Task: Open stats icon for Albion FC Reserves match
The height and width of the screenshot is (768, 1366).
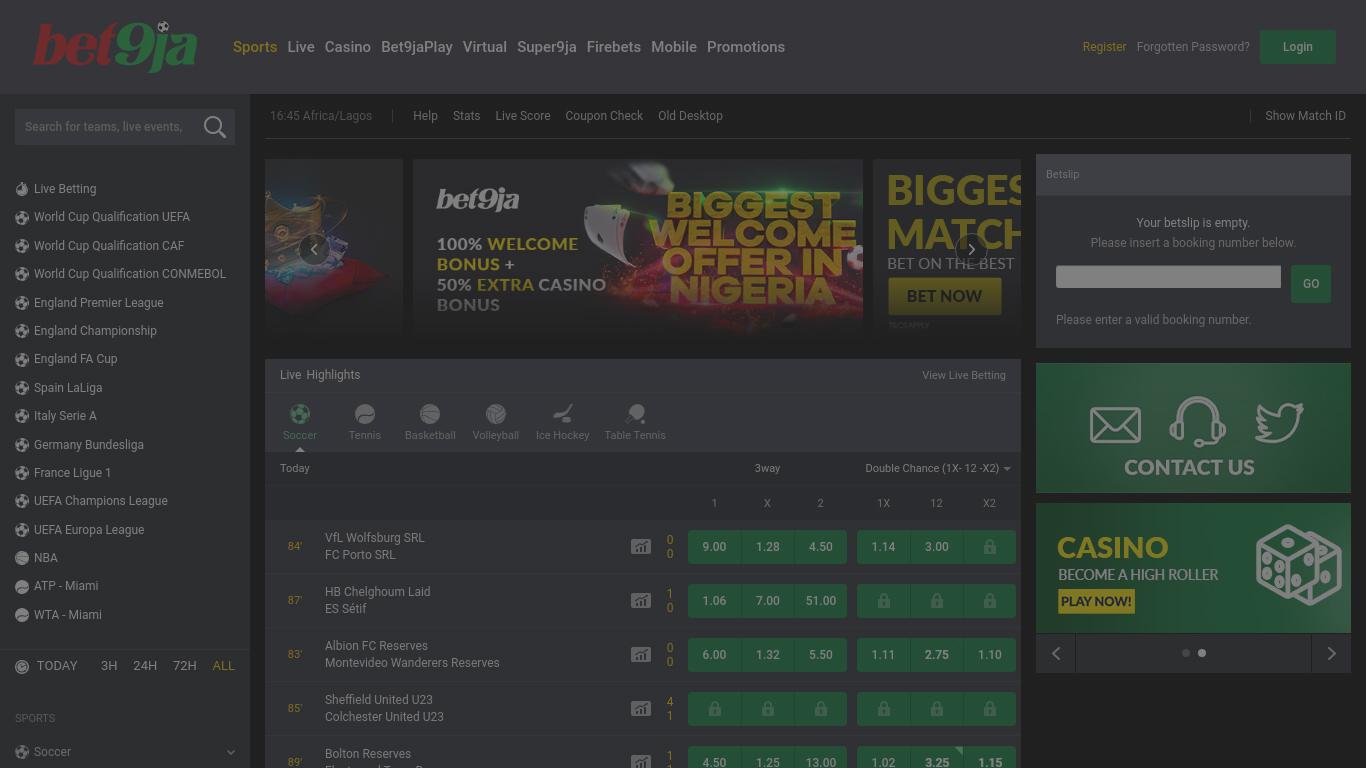Action: pos(641,655)
